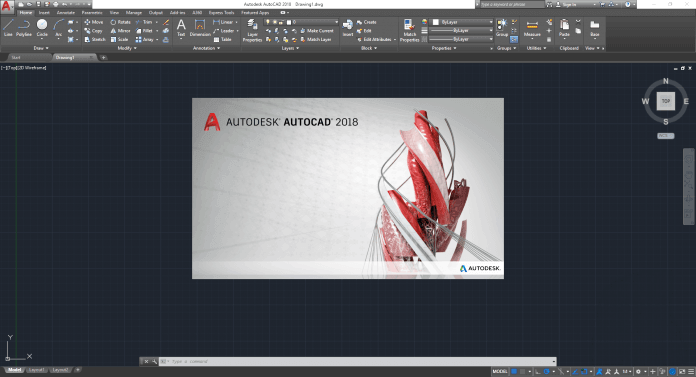Choose the Mirror command

(120, 31)
